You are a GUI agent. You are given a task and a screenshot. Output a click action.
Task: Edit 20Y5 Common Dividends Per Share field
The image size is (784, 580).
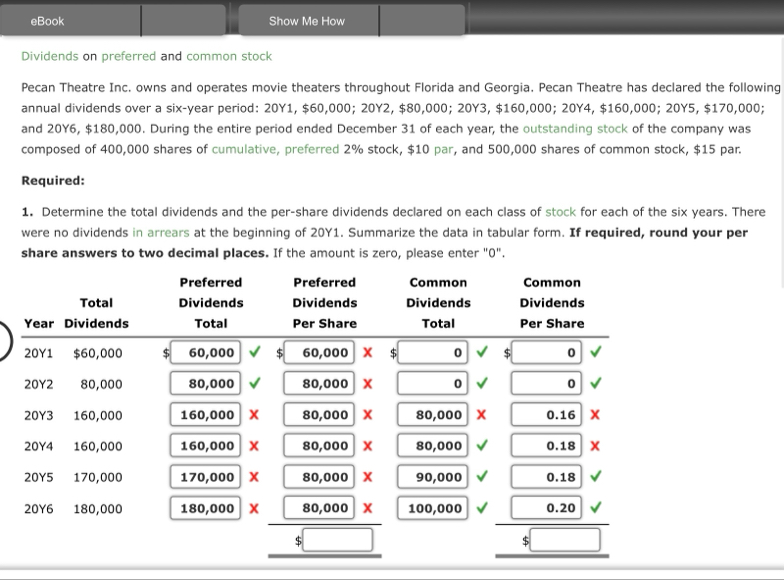546,477
